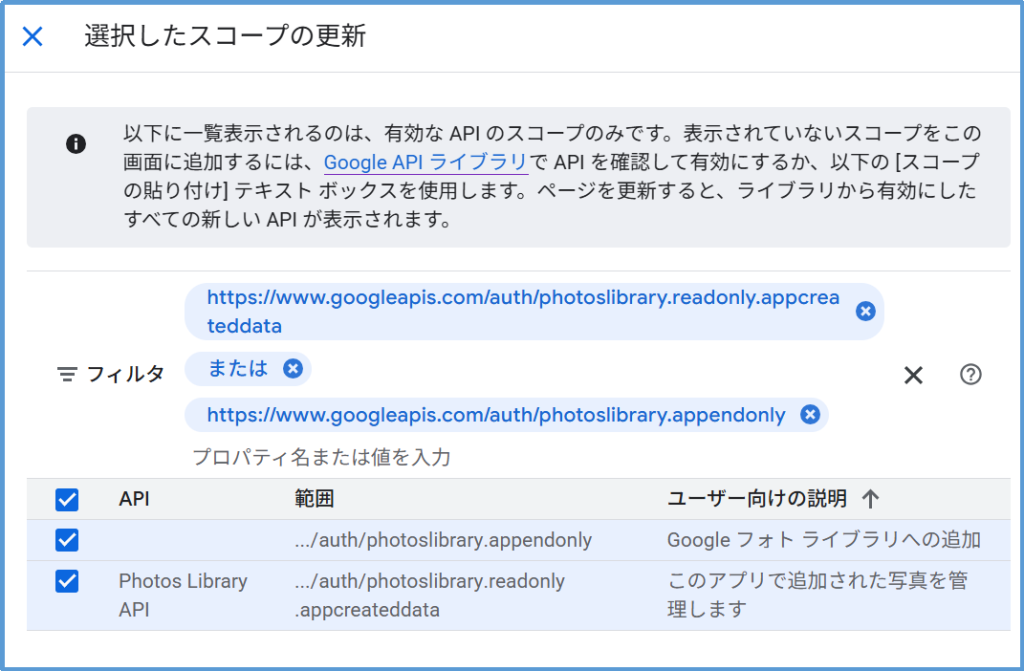This screenshot has width=1024, height=671.
Task: Remove the photoslibrary.appendonly filter chip
Action: point(810,415)
